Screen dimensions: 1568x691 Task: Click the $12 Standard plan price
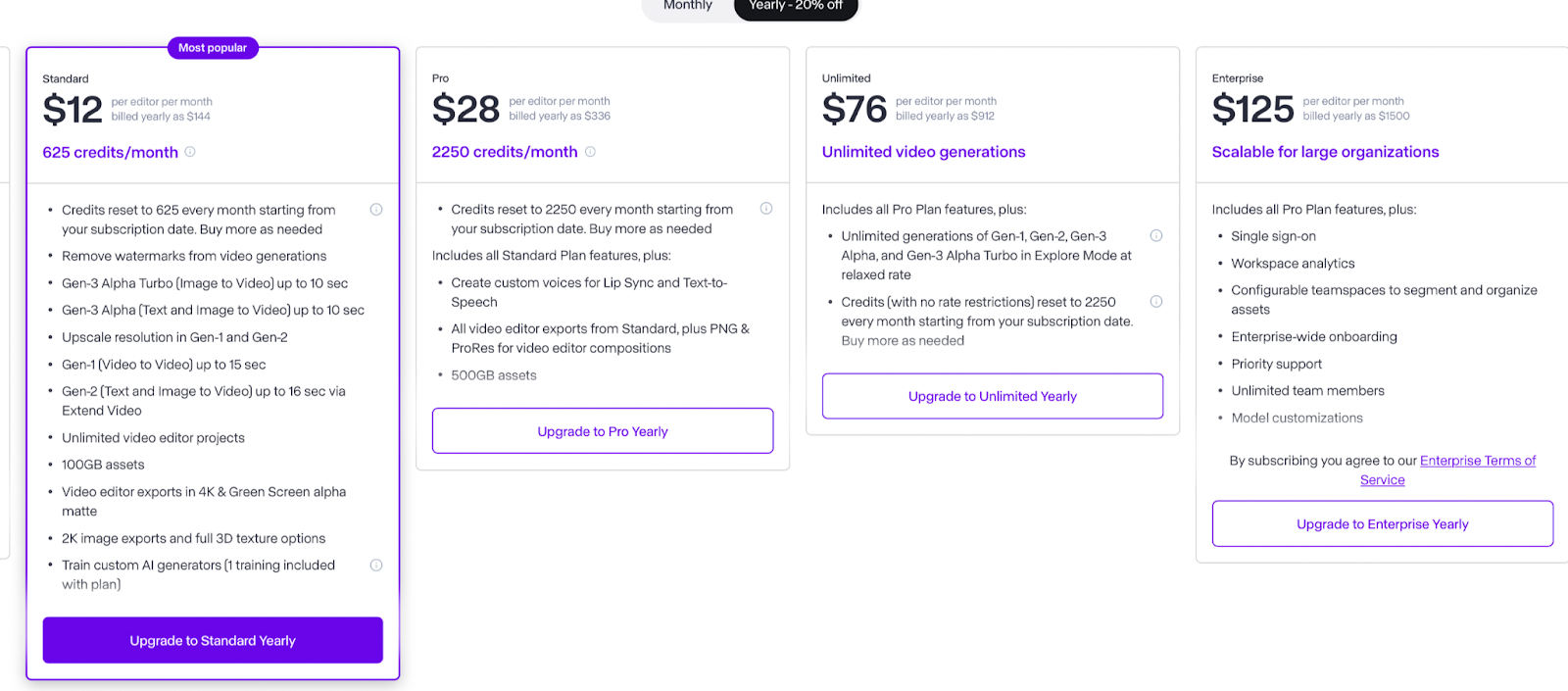click(x=73, y=110)
